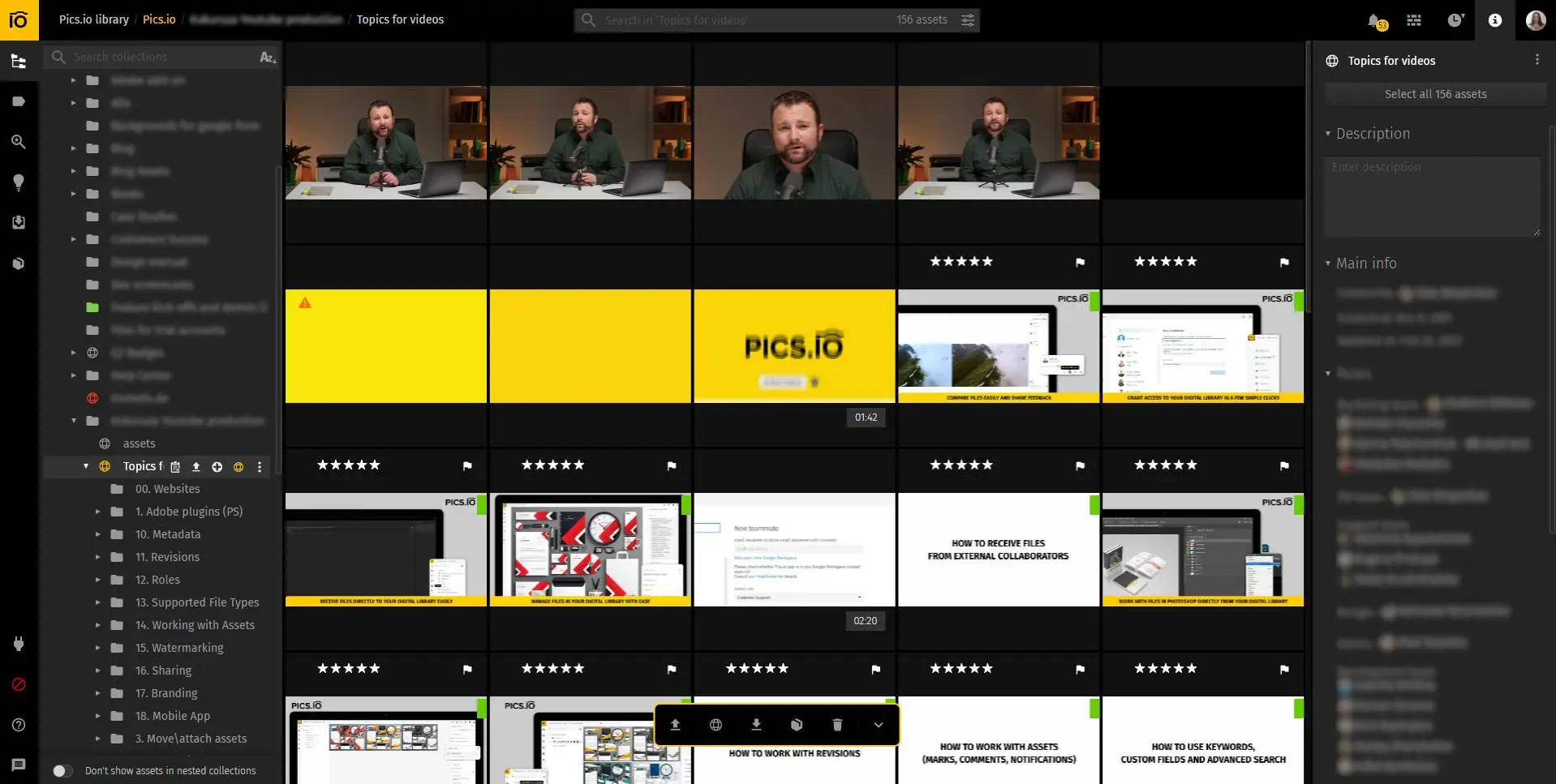Expand the 11. Revisions folder arrow
Viewport: 1556px width, 784px height.
tap(97, 557)
